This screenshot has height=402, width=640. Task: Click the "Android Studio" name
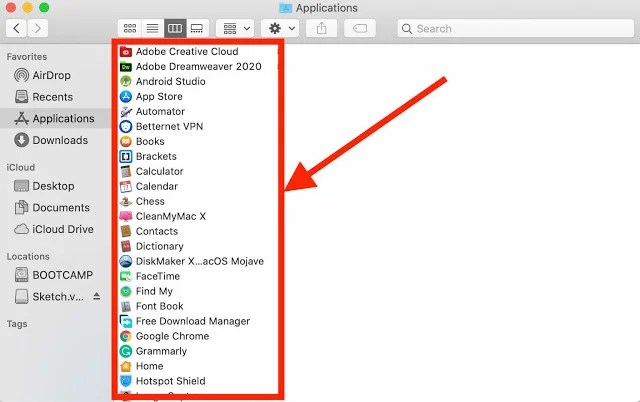pos(171,82)
